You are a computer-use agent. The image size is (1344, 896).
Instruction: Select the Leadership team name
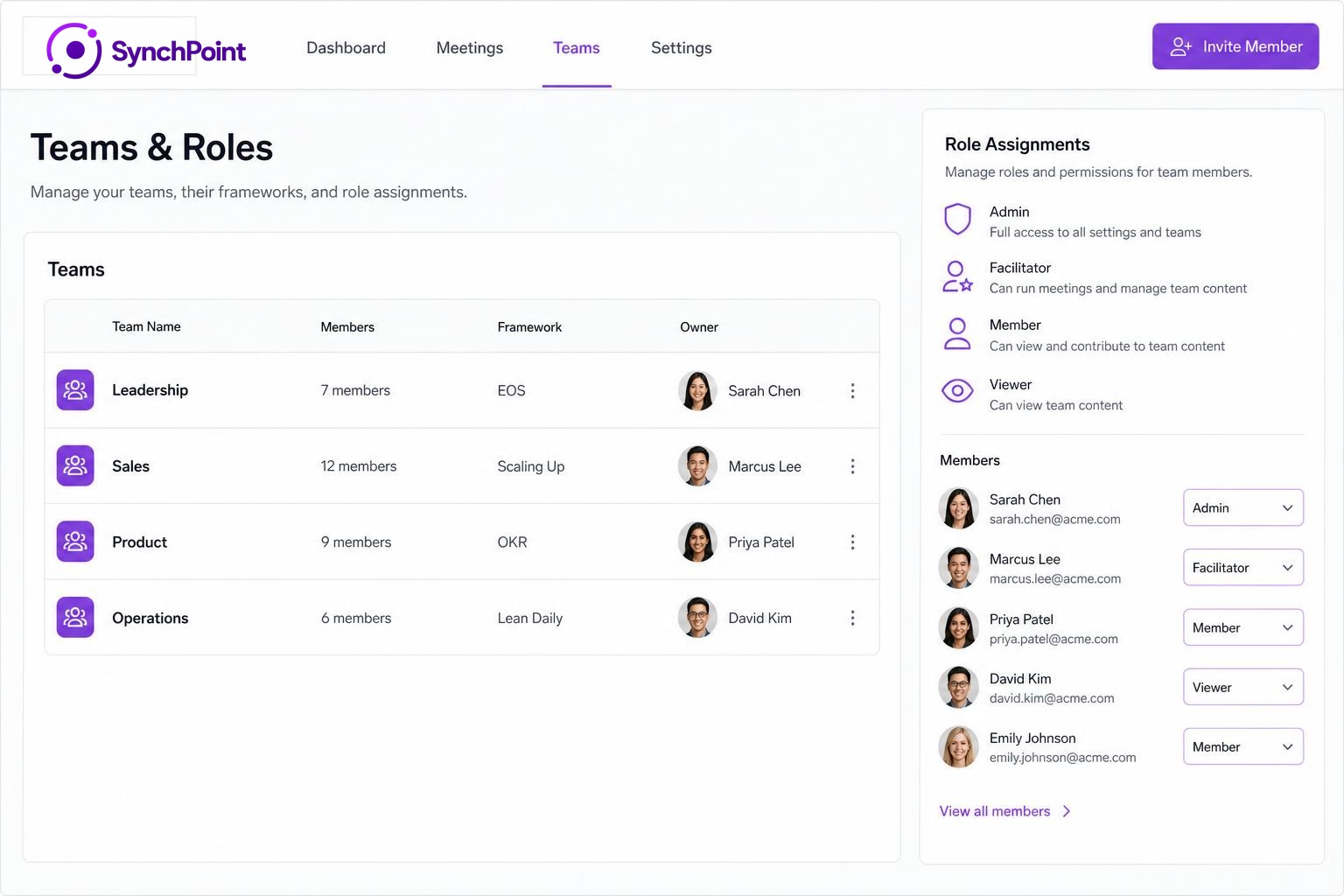[150, 390]
